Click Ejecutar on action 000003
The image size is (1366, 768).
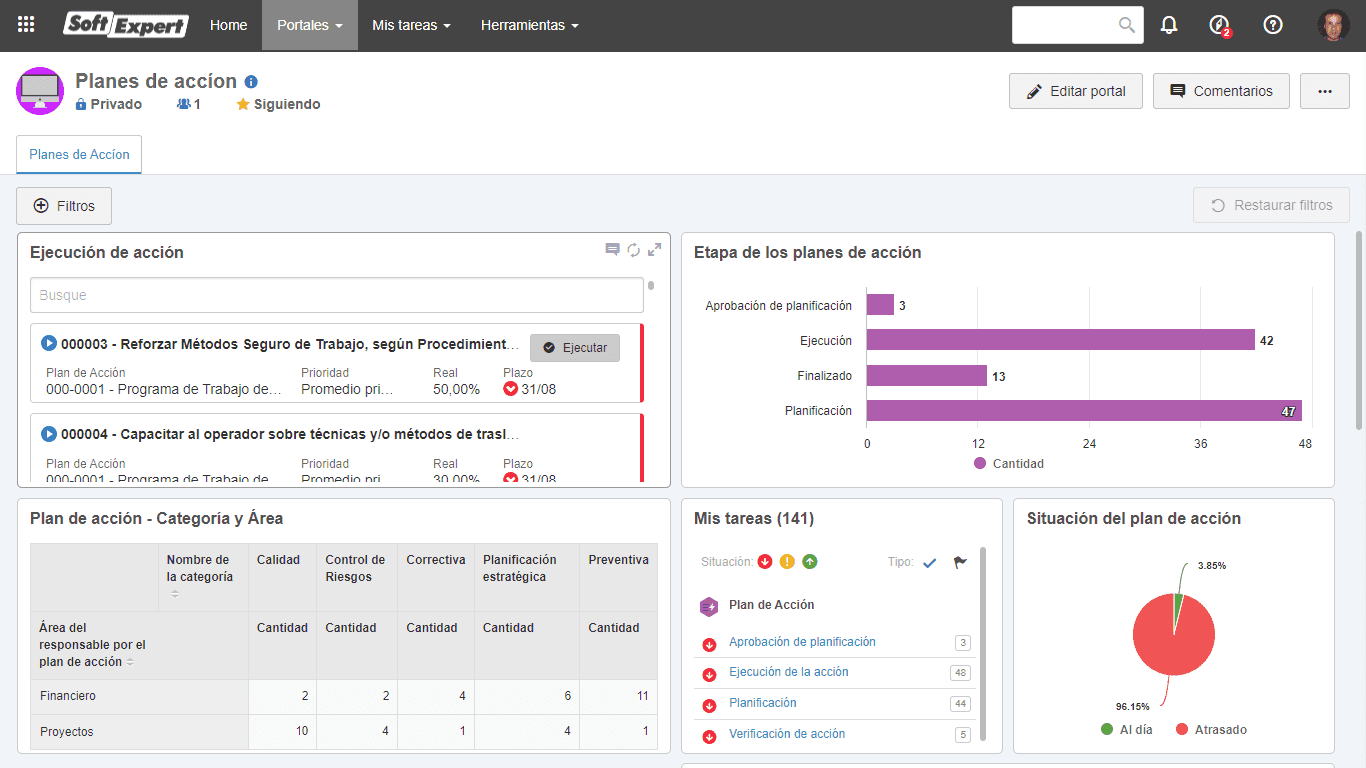click(575, 347)
